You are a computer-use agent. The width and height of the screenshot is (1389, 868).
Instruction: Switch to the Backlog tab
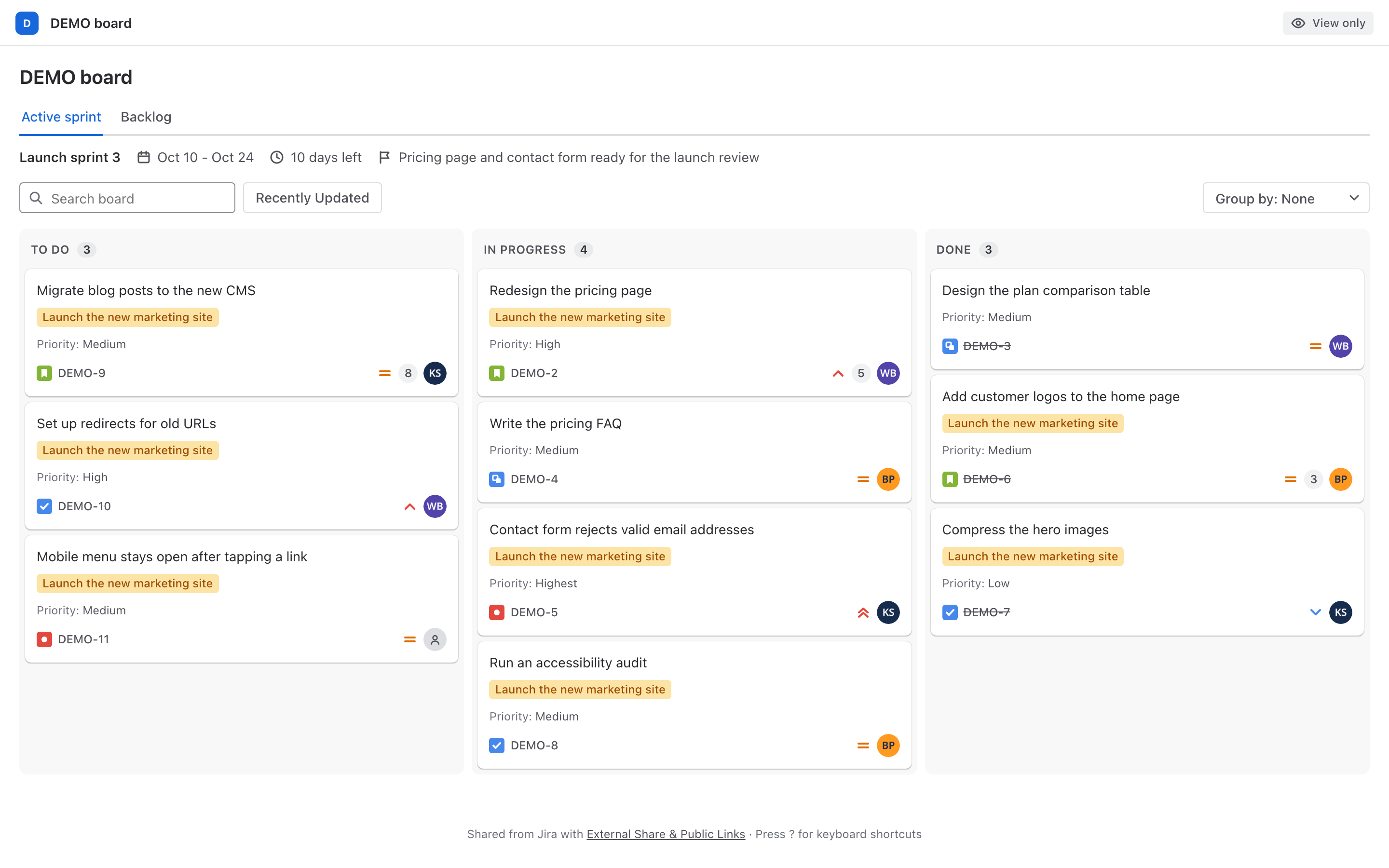point(146,117)
